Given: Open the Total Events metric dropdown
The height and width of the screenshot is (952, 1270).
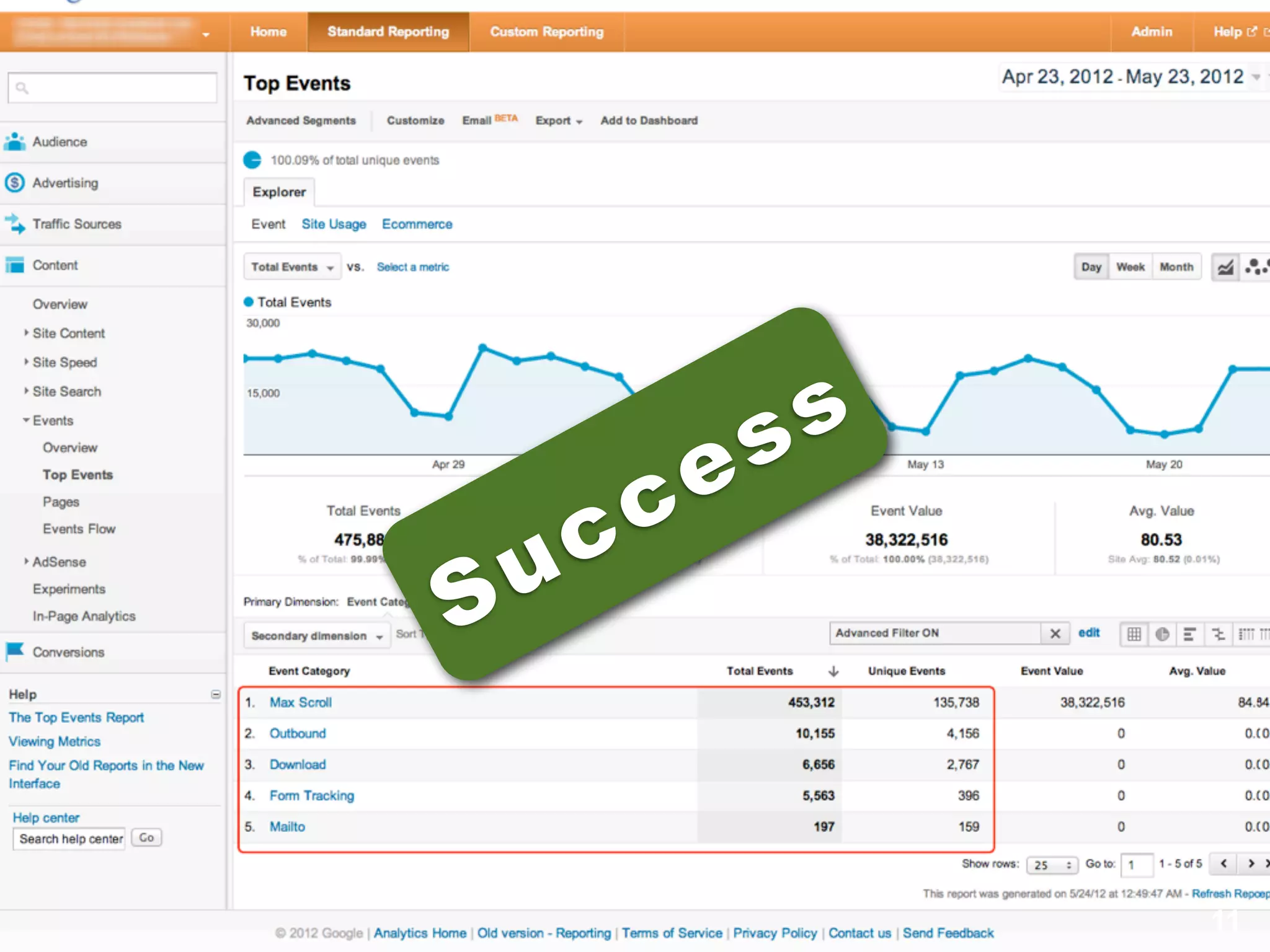Looking at the screenshot, I should pyautogui.click(x=292, y=267).
